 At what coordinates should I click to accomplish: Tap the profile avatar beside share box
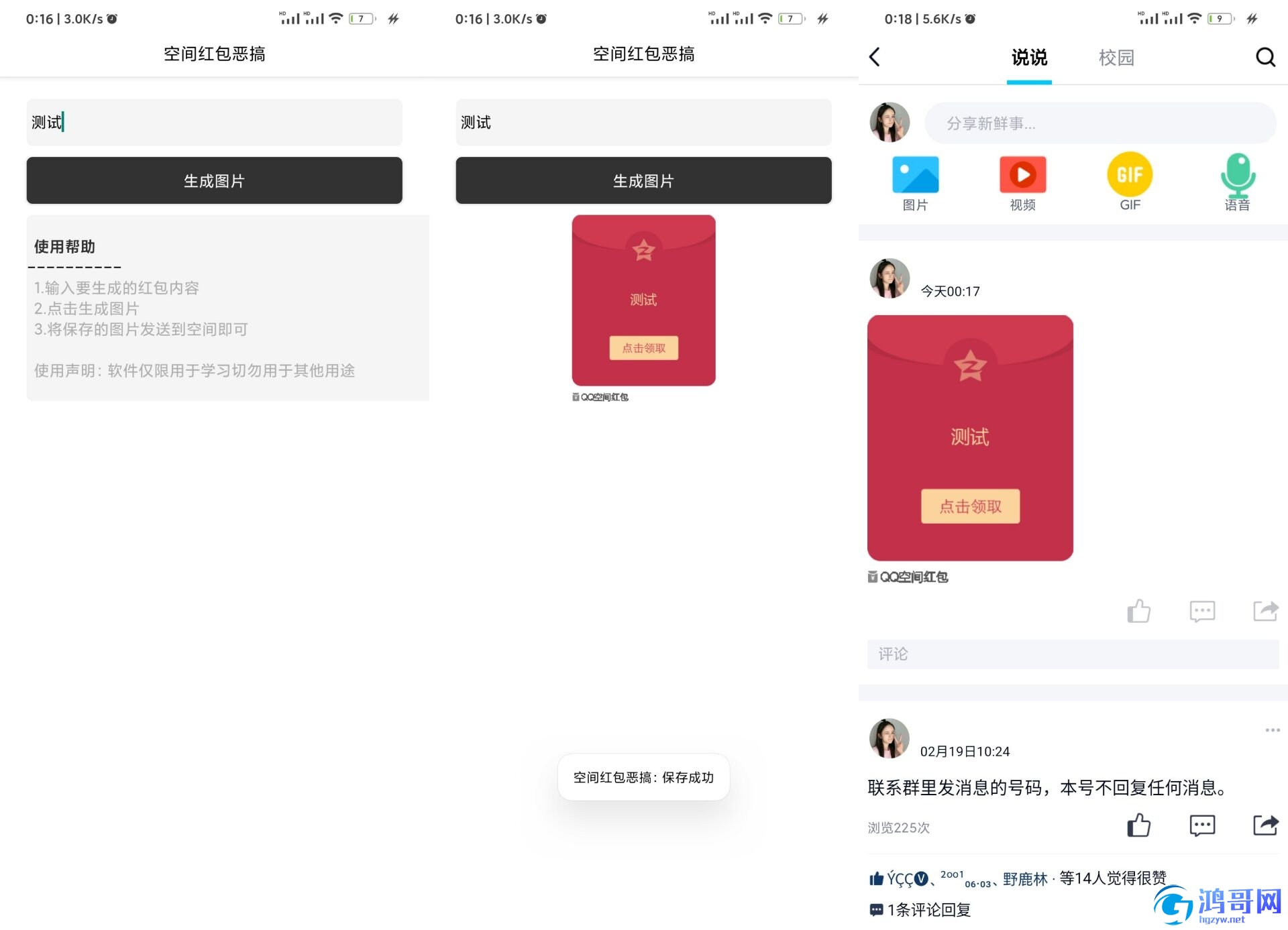[890, 123]
